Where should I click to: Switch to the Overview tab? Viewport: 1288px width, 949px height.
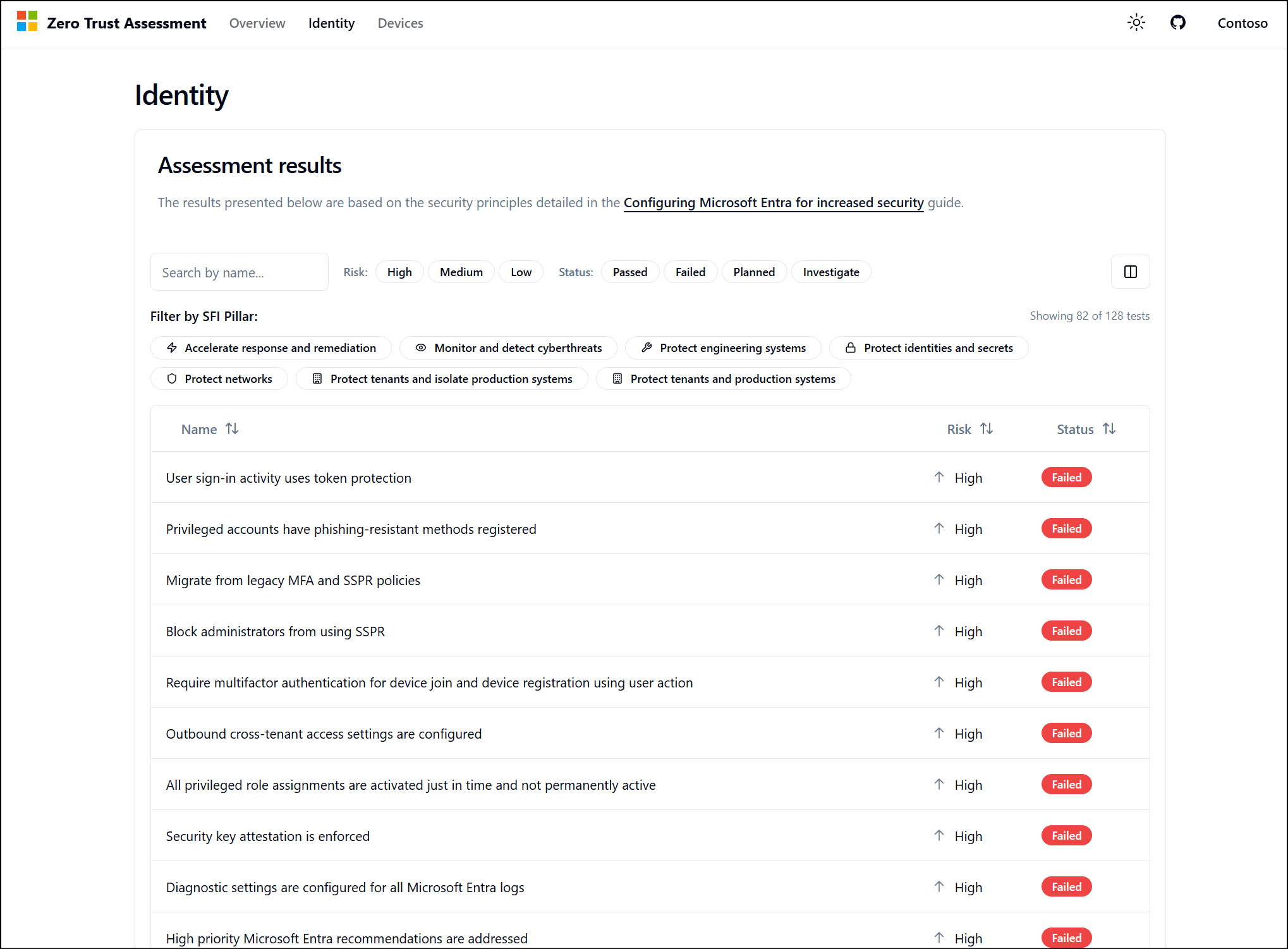pos(257,23)
